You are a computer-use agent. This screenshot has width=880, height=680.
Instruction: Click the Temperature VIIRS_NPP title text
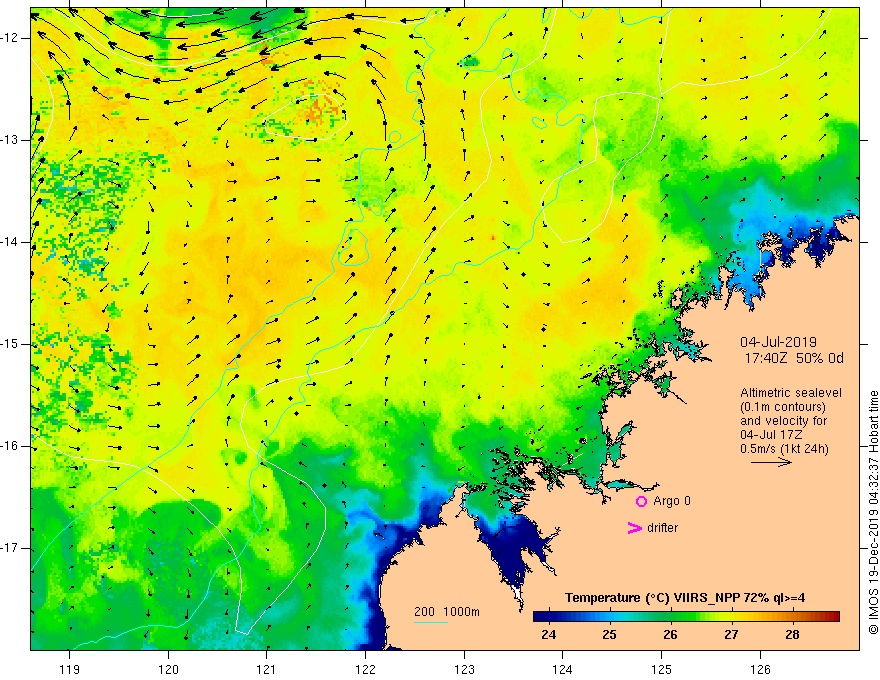click(x=685, y=598)
